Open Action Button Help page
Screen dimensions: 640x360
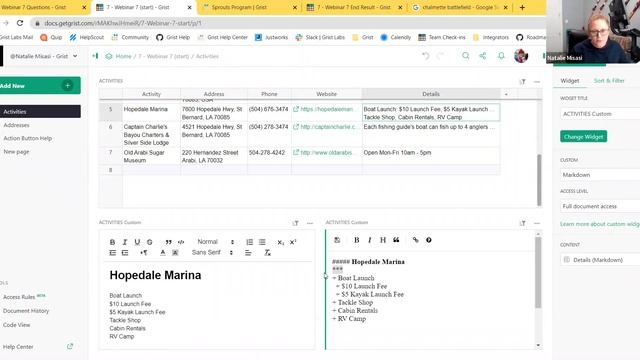pyautogui.click(x=27, y=138)
